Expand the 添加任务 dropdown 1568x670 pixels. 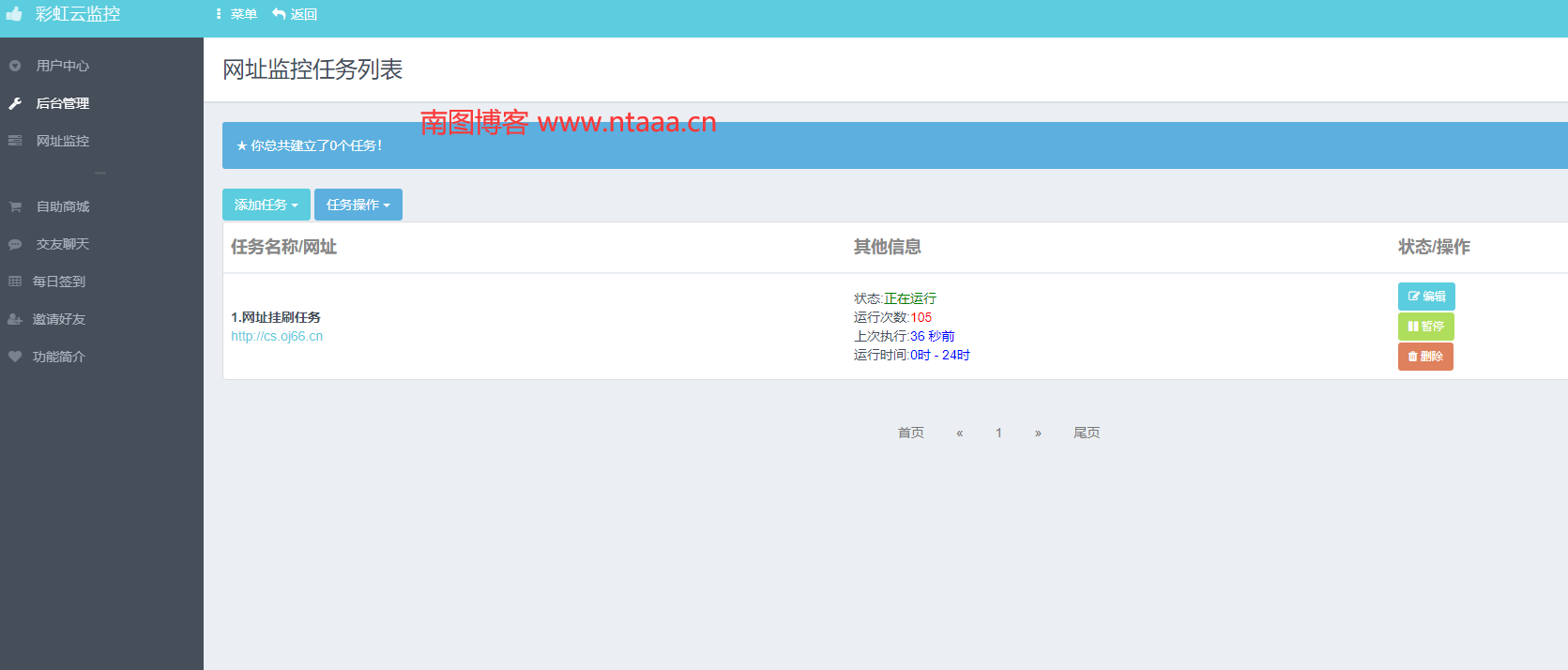point(266,205)
